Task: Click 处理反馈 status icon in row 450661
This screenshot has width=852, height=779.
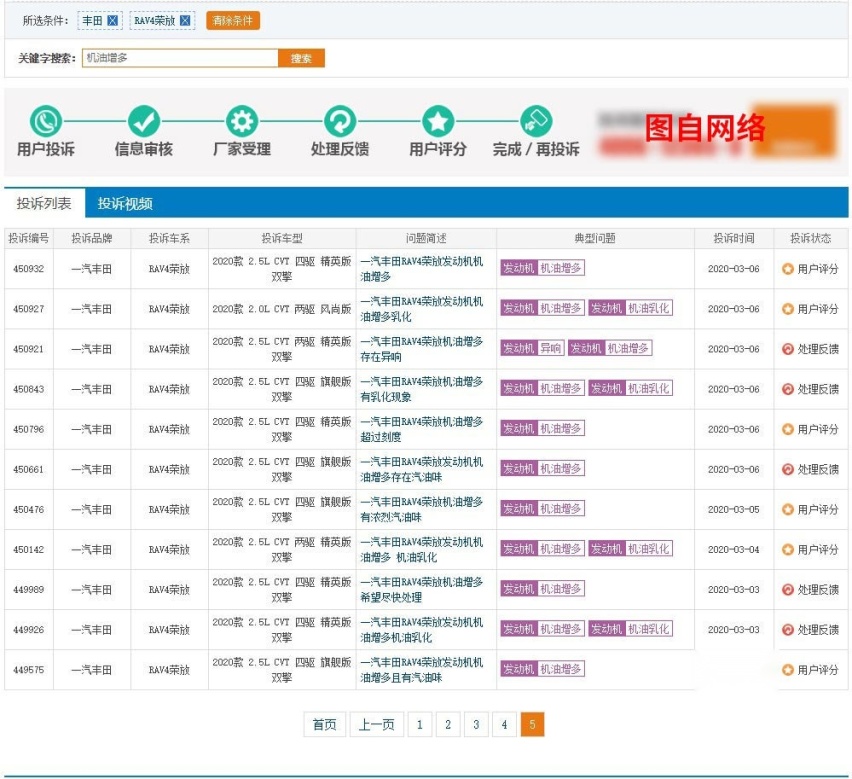Action: [x=787, y=469]
